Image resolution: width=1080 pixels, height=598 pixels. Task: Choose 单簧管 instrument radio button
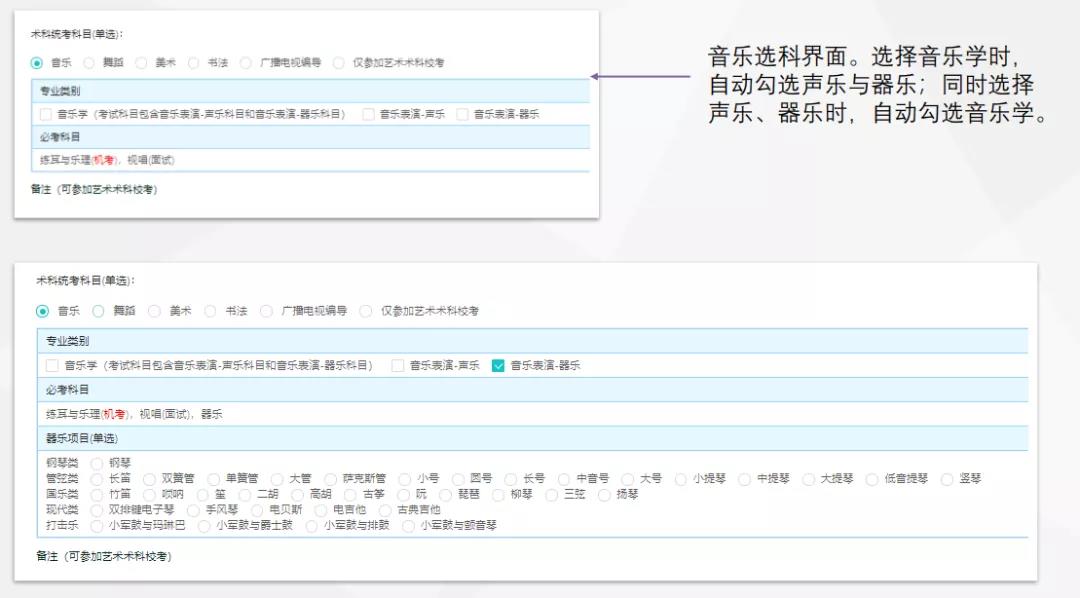214,479
